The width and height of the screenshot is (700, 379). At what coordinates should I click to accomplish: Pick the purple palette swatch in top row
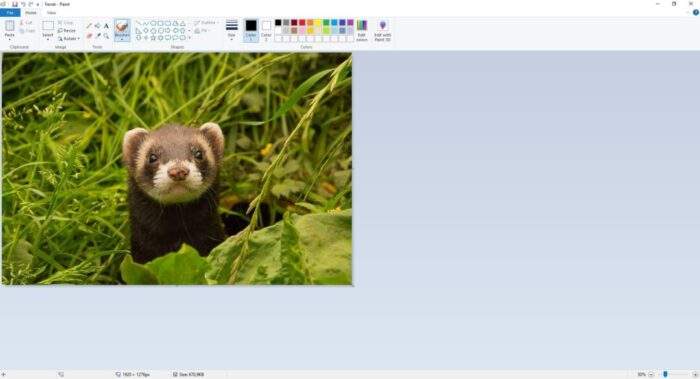(x=350, y=22)
